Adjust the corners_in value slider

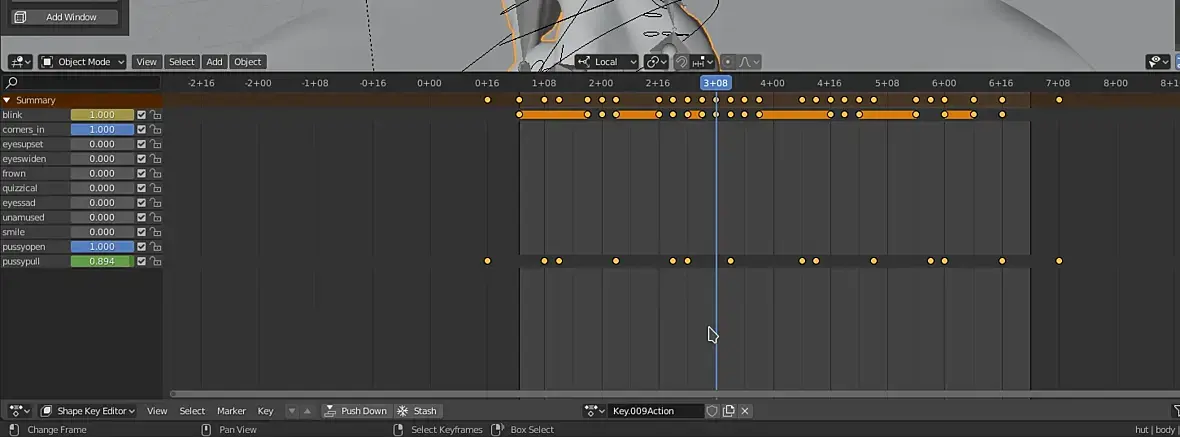(x=102, y=129)
